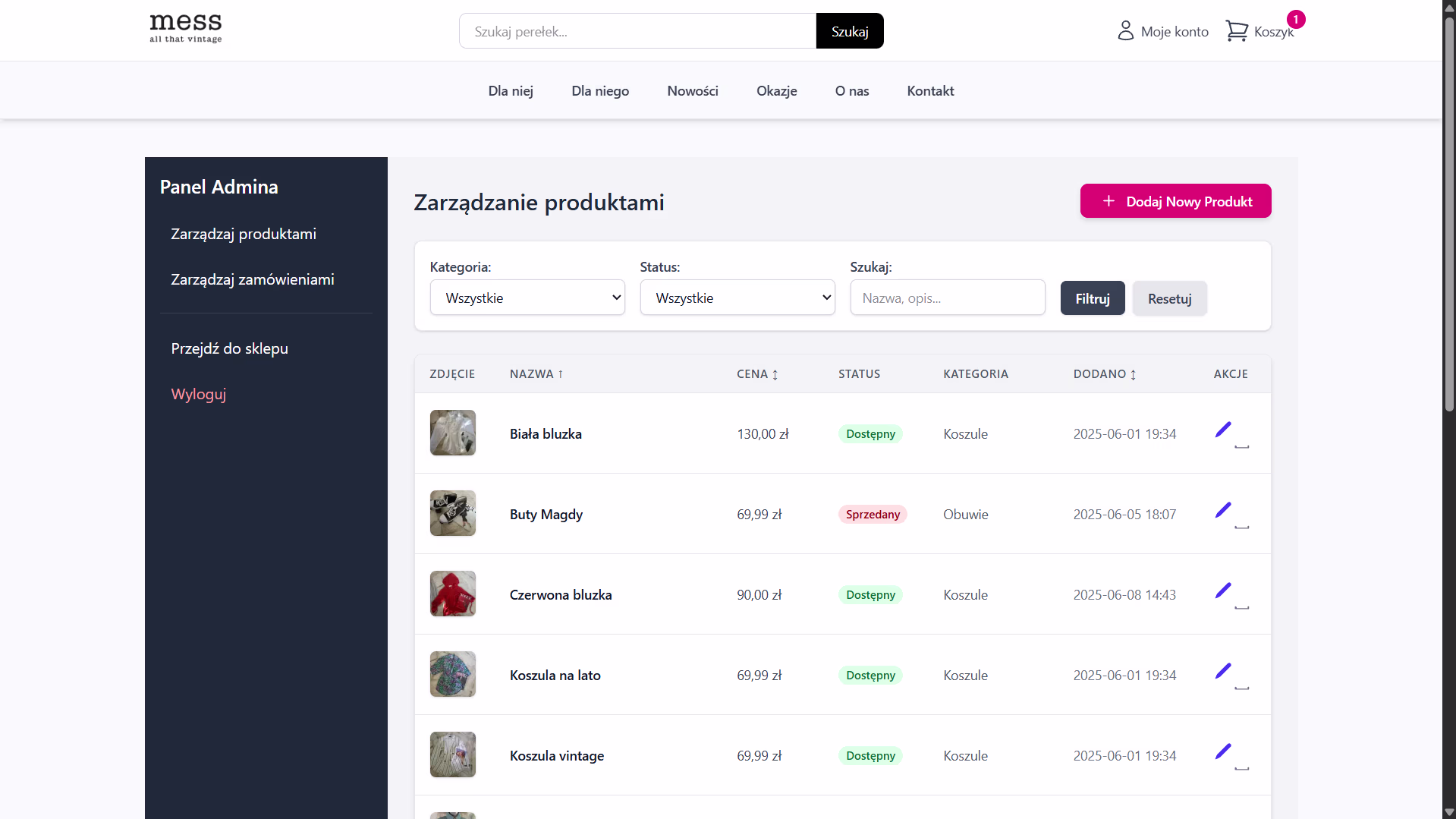Open the Dla niej menu item
The height and width of the screenshot is (819, 1456).
(511, 91)
